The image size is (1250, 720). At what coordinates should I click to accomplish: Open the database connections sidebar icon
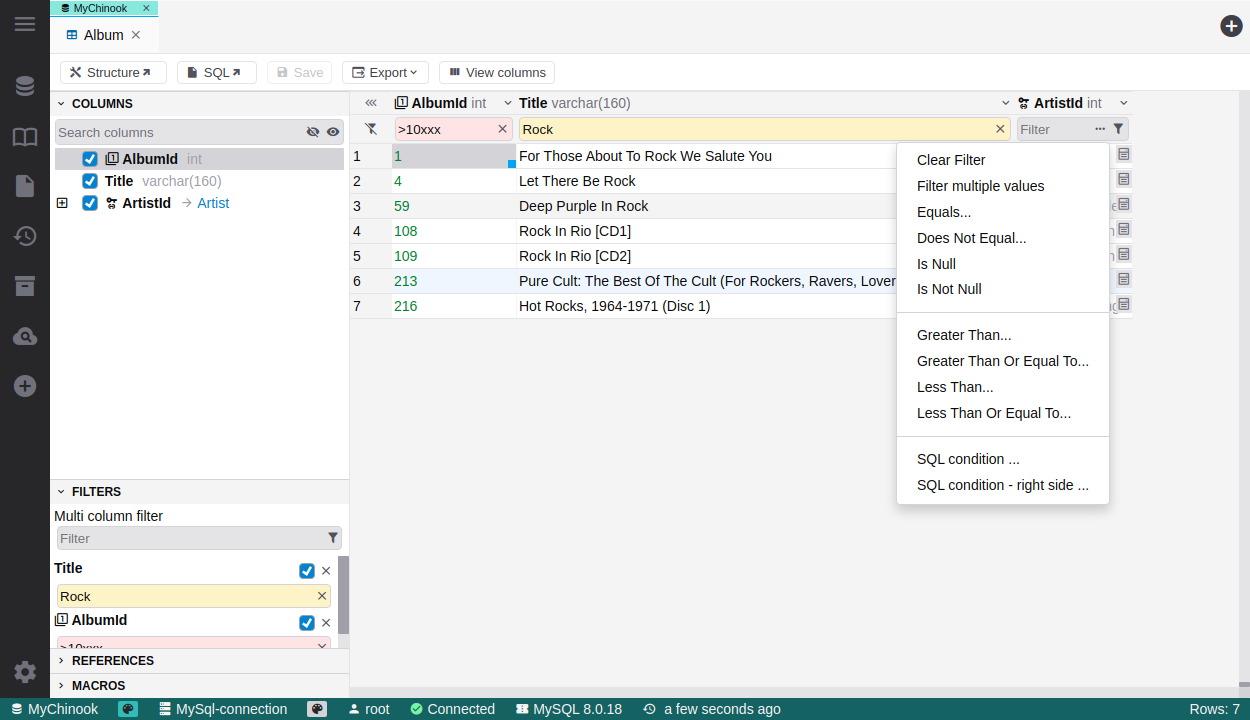point(25,87)
